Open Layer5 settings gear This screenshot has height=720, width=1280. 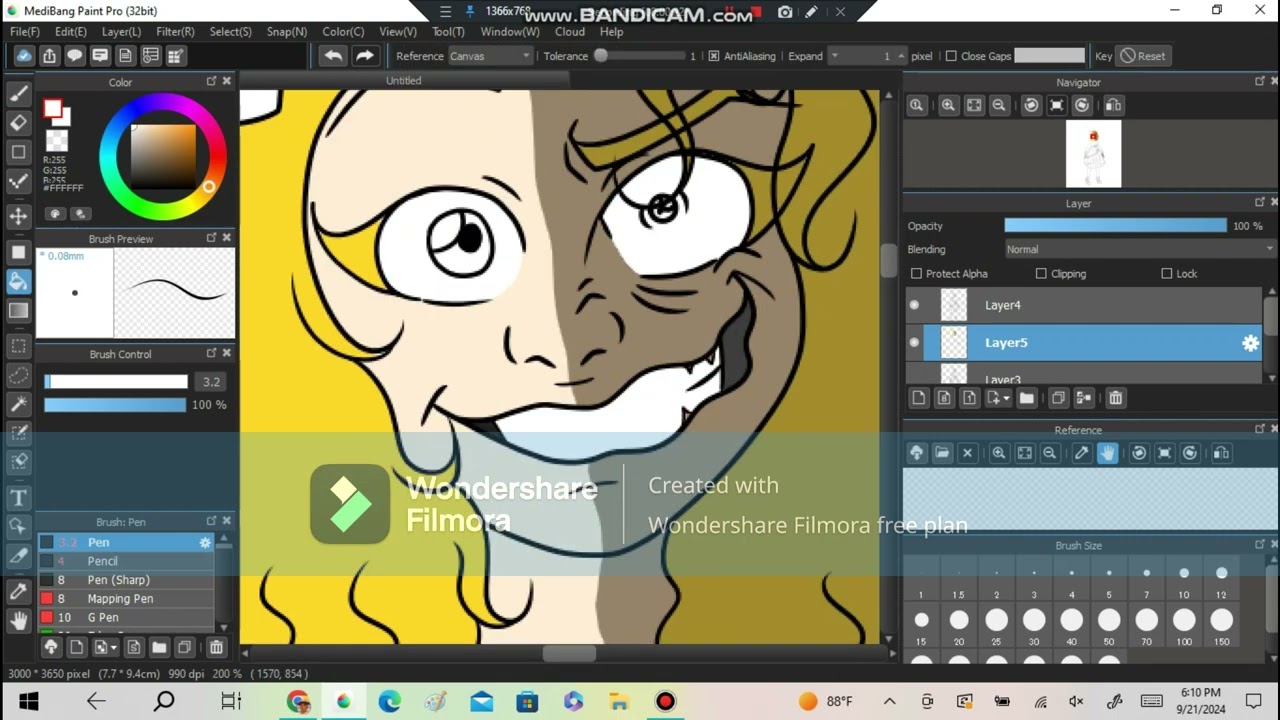(x=1250, y=343)
